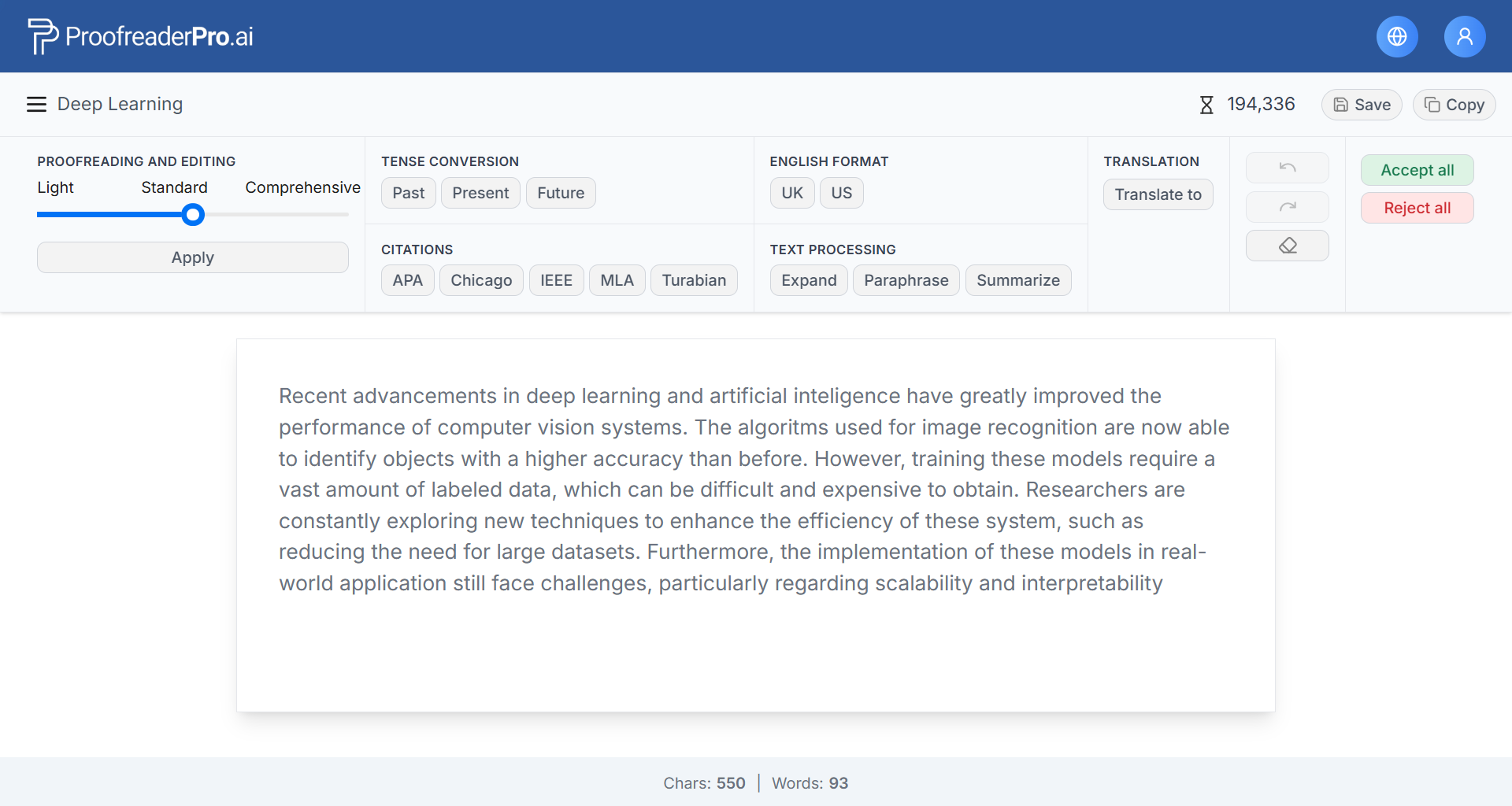Screen dimensions: 1512x806
Task: Select UK English format
Action: pos(791,193)
